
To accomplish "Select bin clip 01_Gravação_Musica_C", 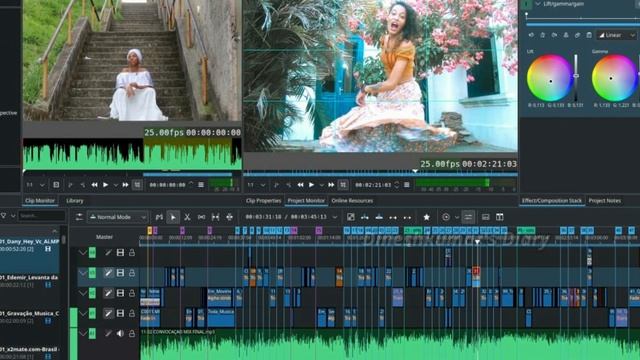I will pos(30,317).
